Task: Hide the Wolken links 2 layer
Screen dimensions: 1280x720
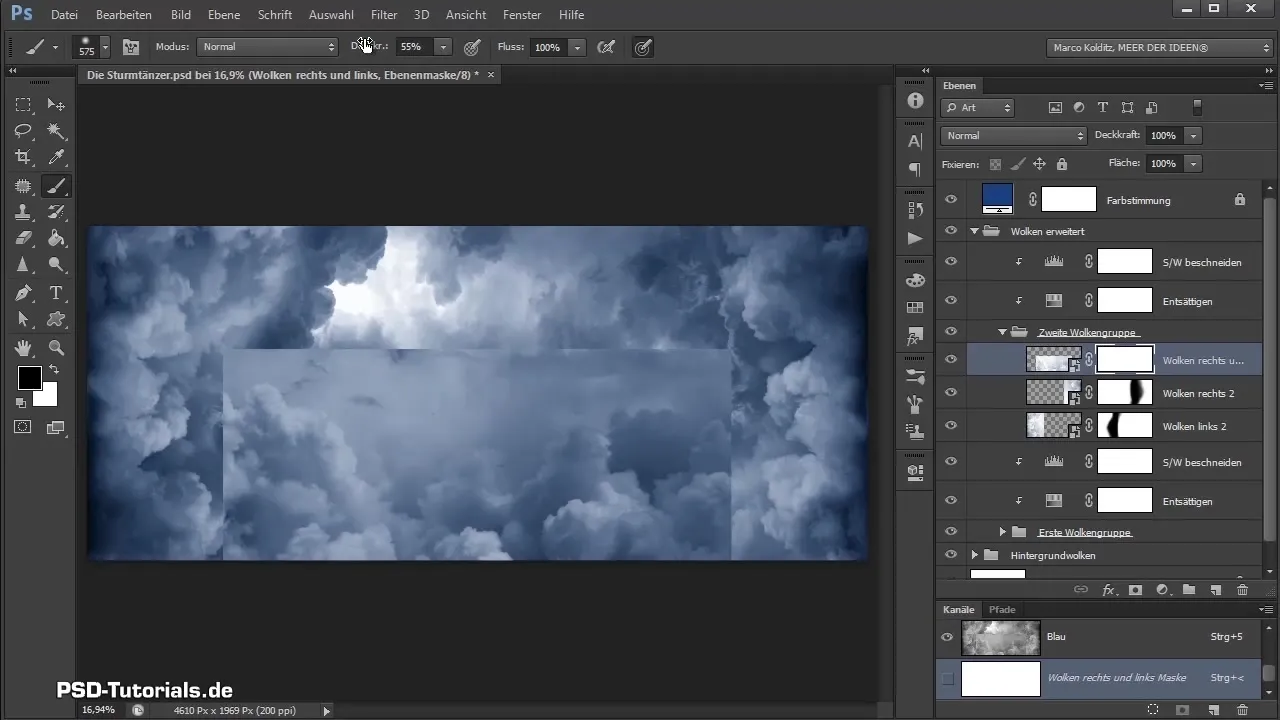Action: click(951, 426)
